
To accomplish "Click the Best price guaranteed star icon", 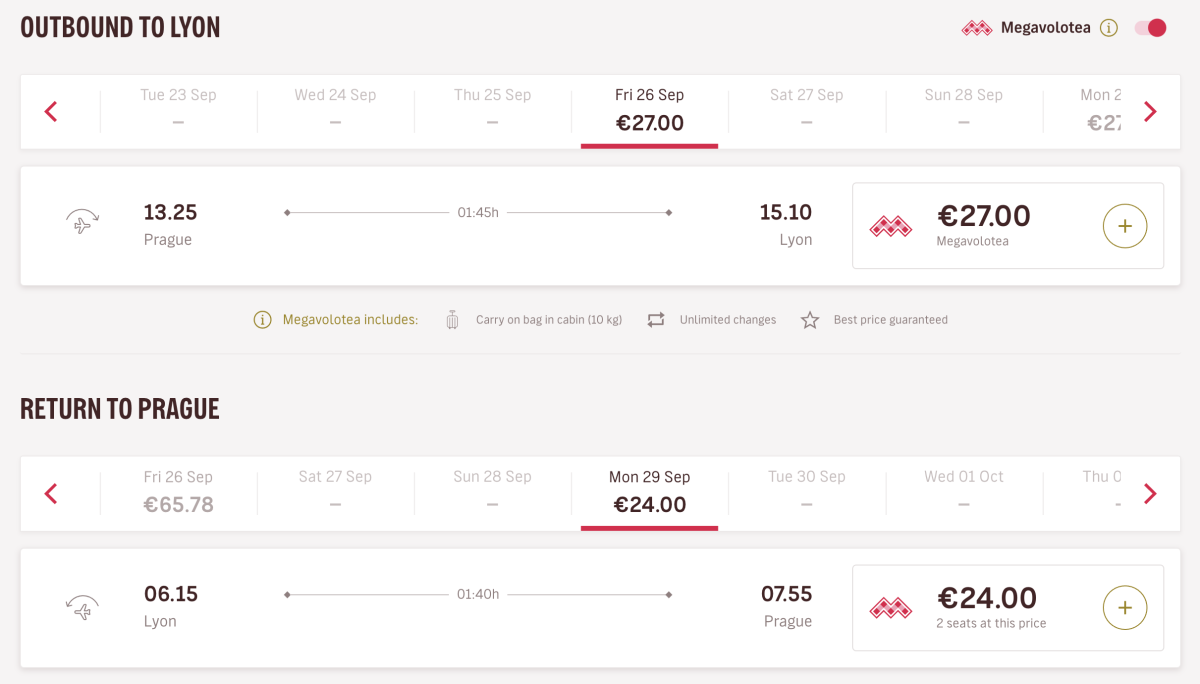I will tap(810, 320).
